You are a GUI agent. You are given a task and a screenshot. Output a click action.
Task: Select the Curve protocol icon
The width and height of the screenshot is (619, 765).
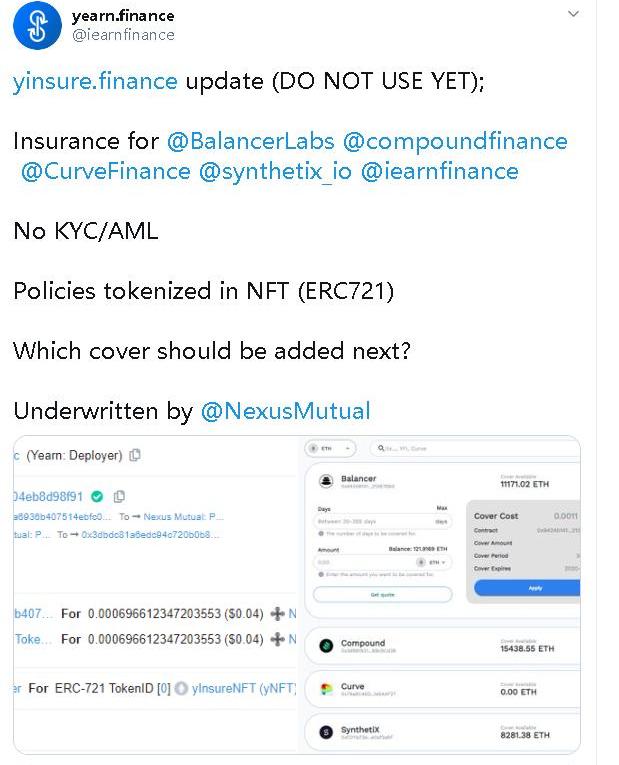(326, 690)
